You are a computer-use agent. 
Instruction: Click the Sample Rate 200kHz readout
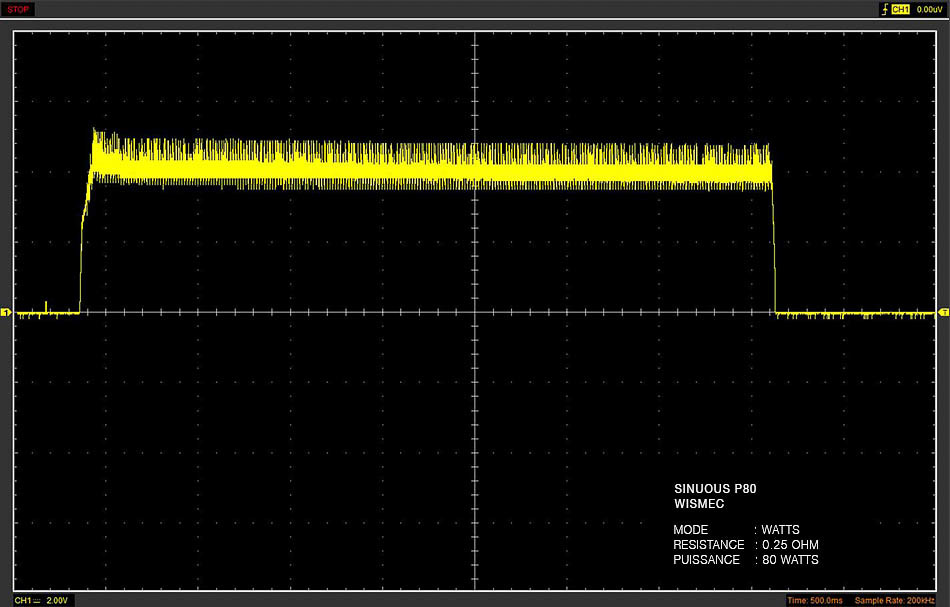[895, 600]
